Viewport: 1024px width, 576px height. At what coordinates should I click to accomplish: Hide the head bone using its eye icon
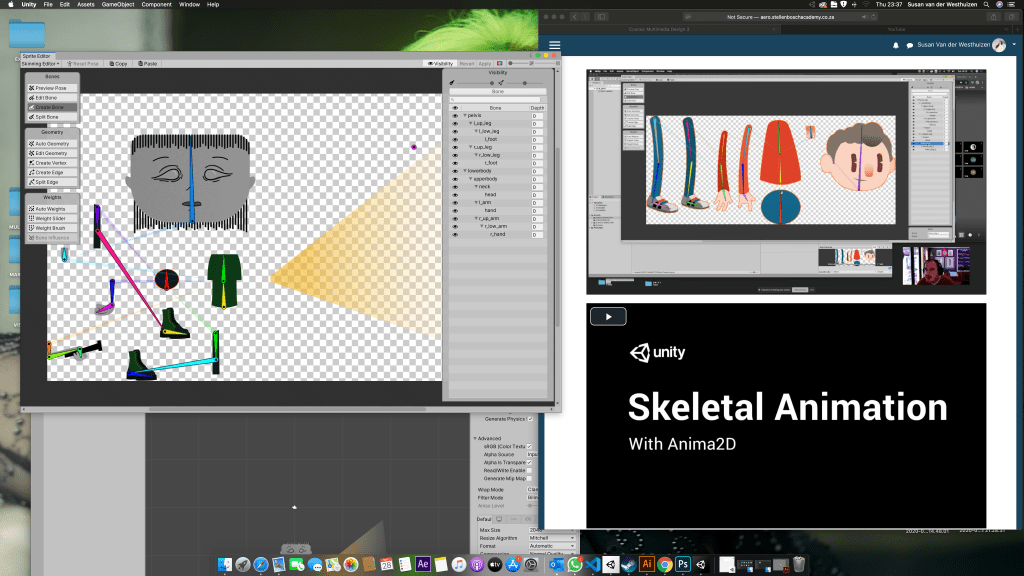point(455,194)
